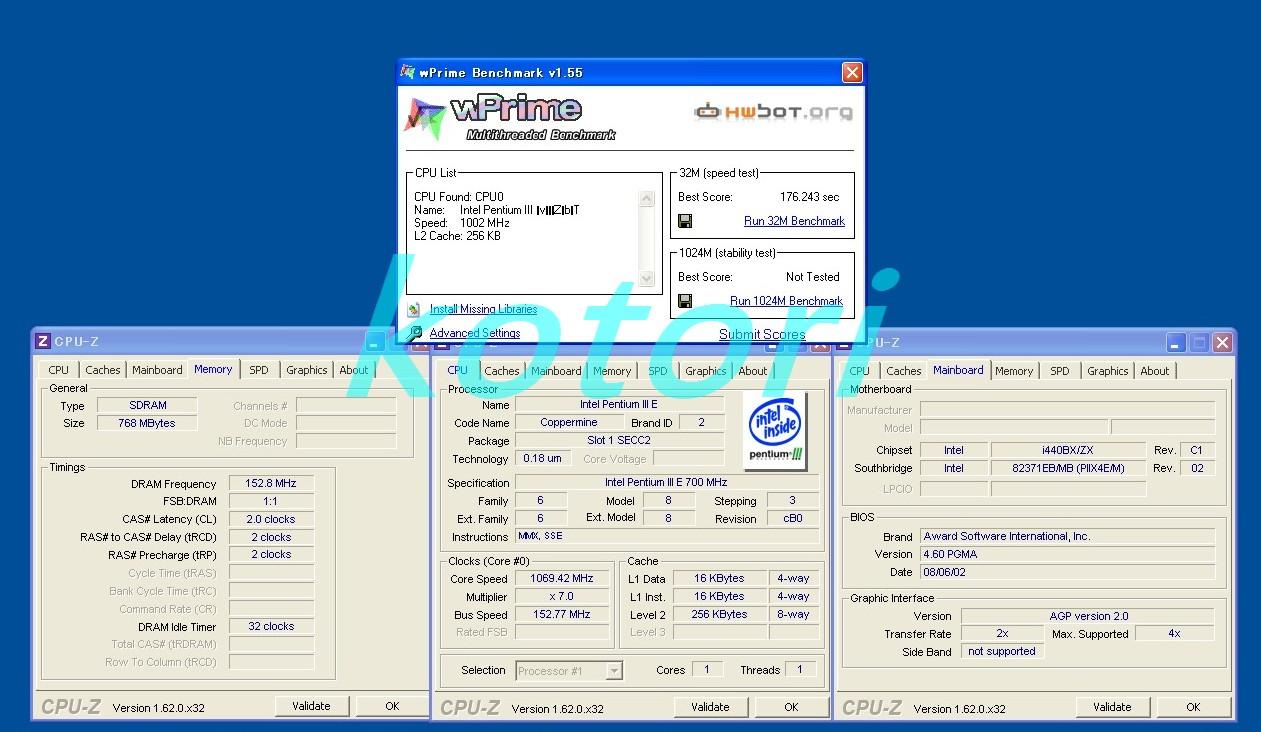Click the Submit Scores link
This screenshot has height=732, width=1261.
762,335
